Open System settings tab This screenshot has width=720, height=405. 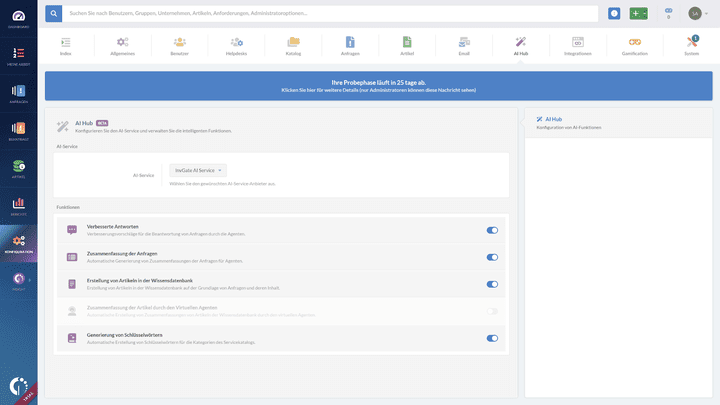(x=692, y=46)
